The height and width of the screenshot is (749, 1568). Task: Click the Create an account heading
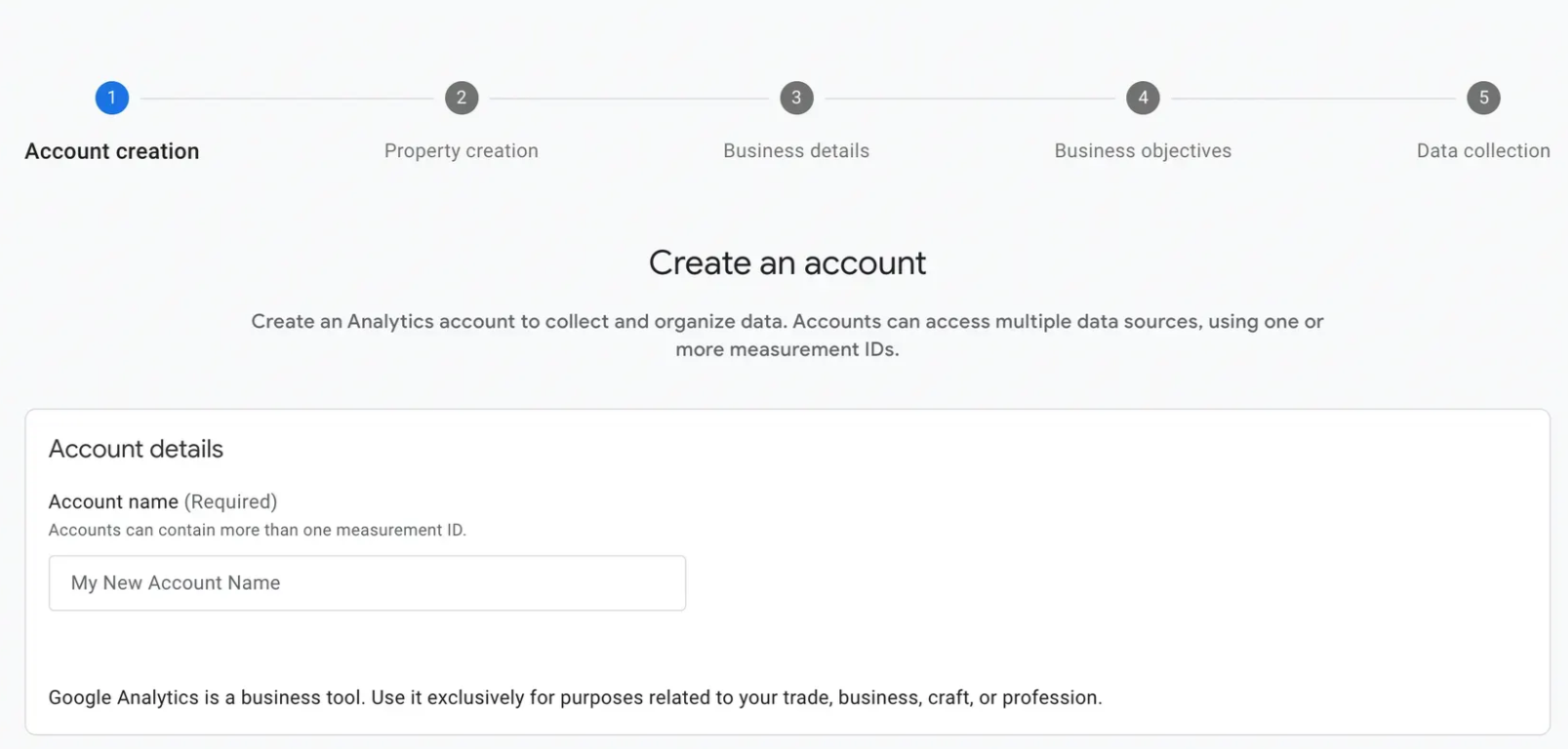(787, 263)
